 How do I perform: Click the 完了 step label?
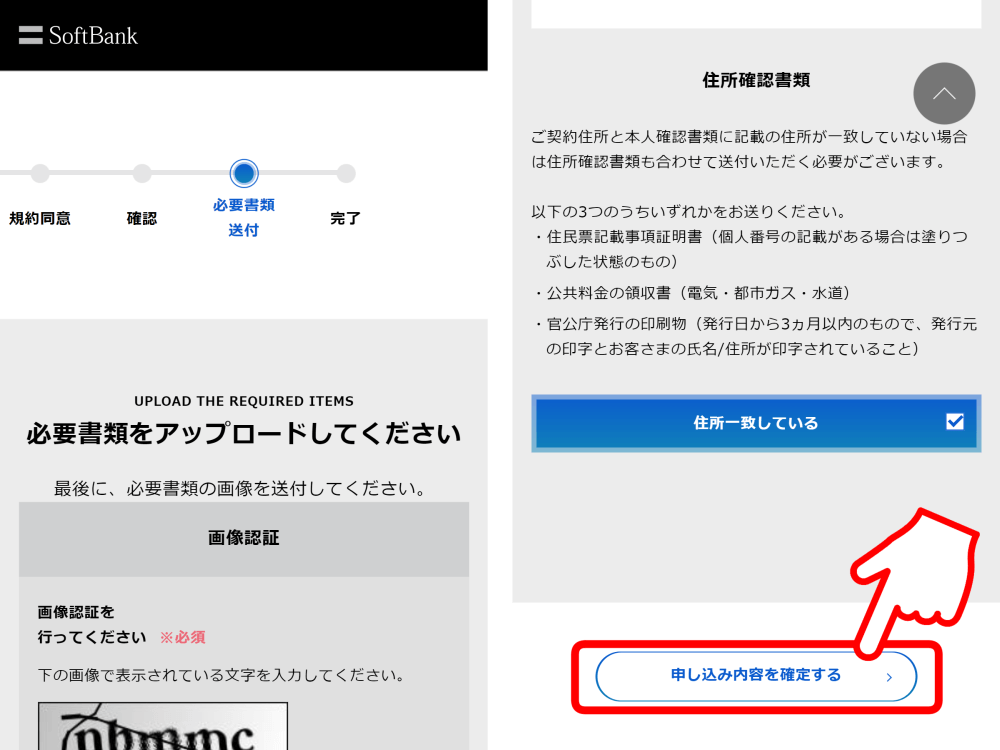coord(346,218)
